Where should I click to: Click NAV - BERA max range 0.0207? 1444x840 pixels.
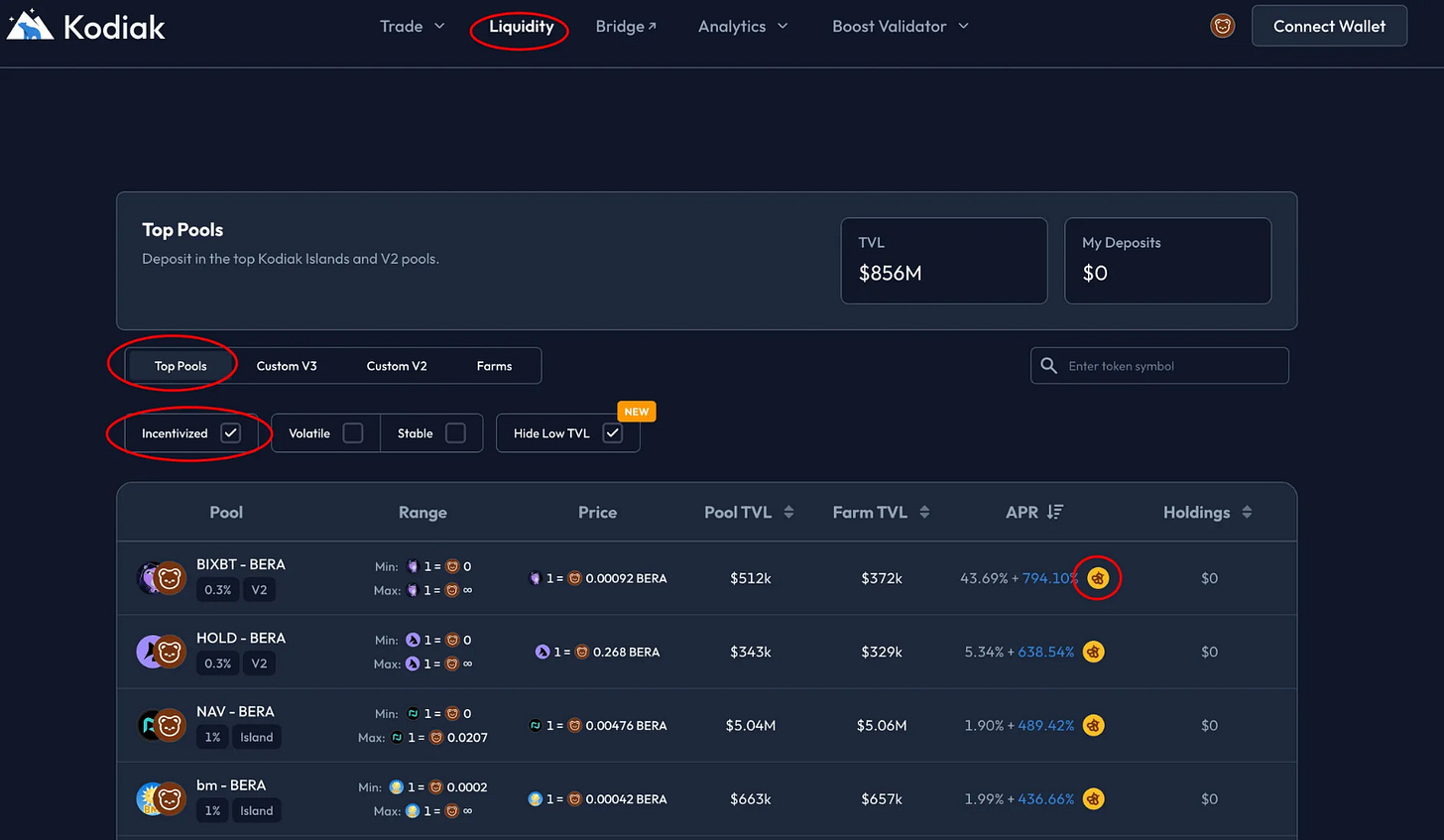[x=467, y=737]
